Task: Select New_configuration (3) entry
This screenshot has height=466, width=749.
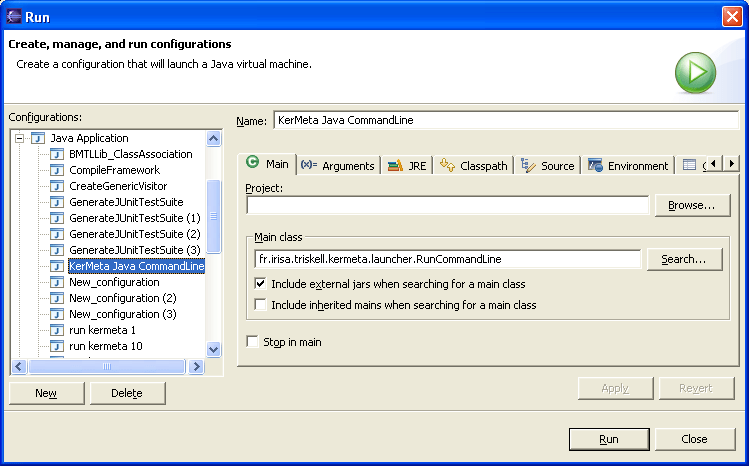Action: tap(123, 314)
